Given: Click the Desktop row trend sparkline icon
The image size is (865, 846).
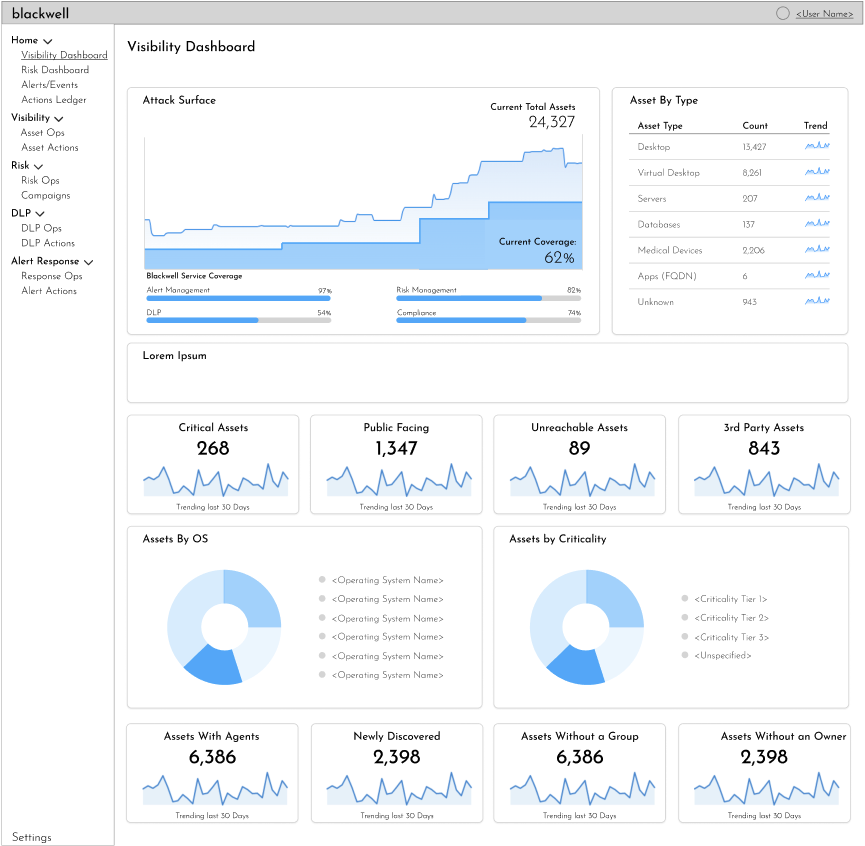Looking at the screenshot, I should pyautogui.click(x=817, y=146).
